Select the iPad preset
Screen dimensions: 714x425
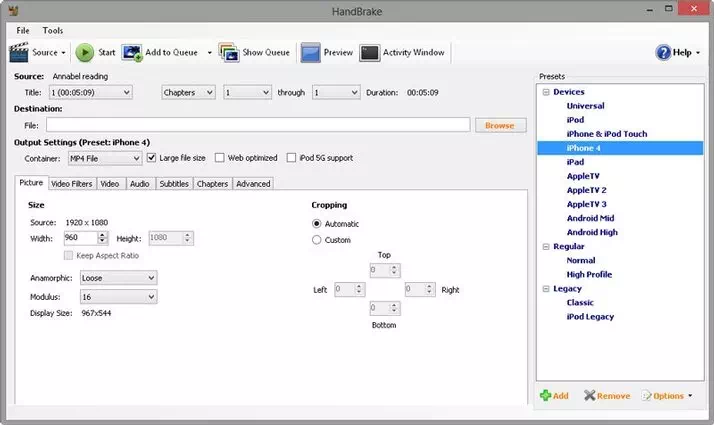(x=576, y=162)
